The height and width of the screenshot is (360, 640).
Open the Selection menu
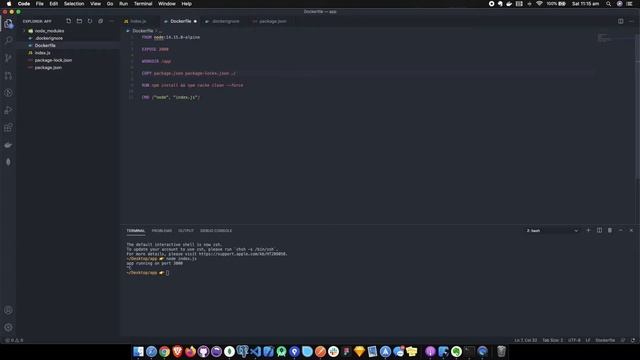coord(74,4)
